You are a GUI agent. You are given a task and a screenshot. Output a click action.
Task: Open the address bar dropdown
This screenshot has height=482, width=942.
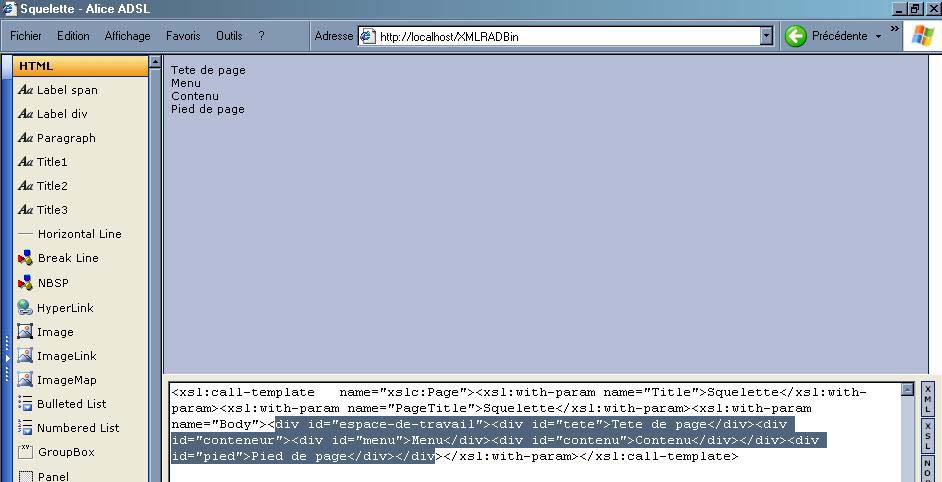pyautogui.click(x=767, y=36)
